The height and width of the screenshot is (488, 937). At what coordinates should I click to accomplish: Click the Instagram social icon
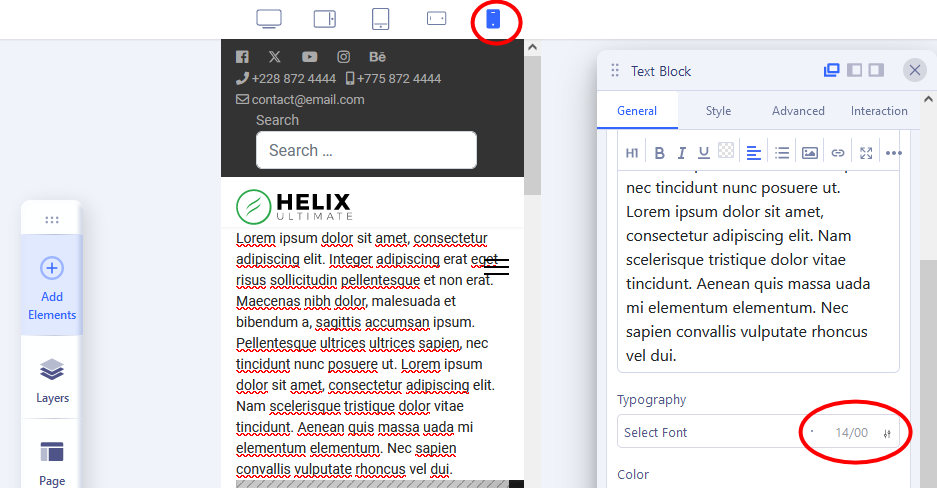click(344, 57)
